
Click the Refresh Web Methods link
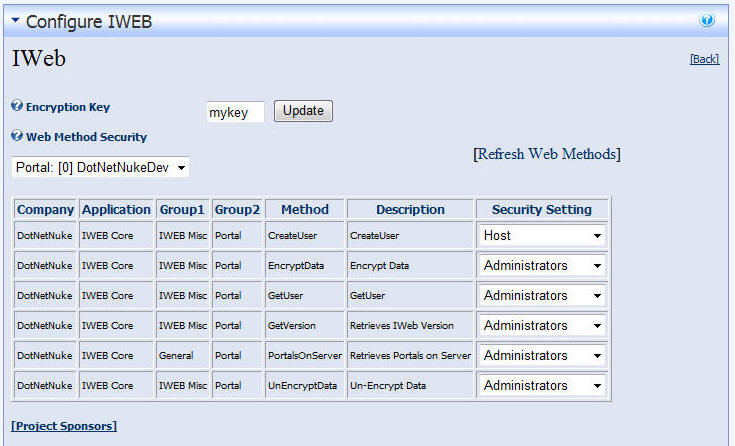[546, 154]
